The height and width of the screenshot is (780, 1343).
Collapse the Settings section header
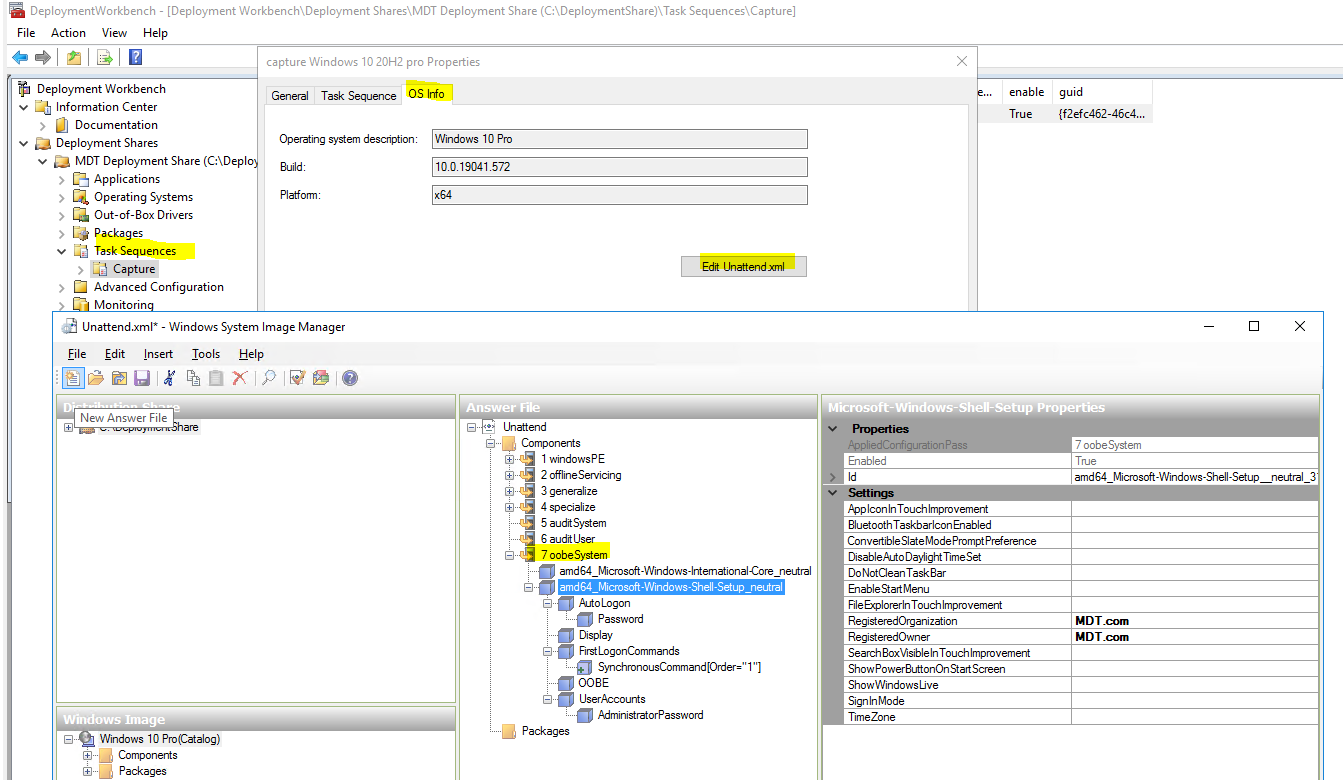834,493
